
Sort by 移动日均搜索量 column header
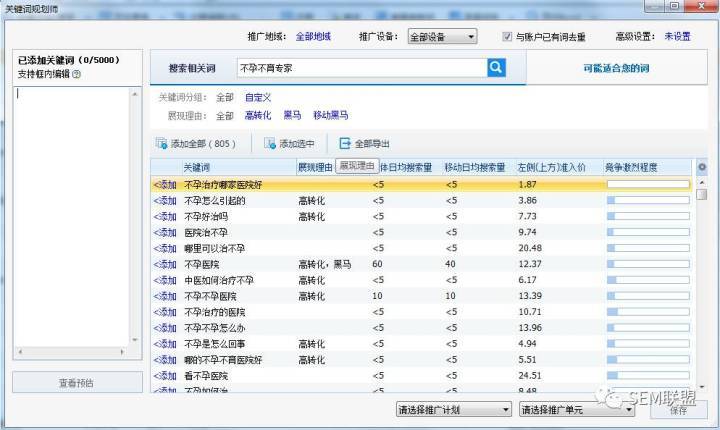pos(475,168)
